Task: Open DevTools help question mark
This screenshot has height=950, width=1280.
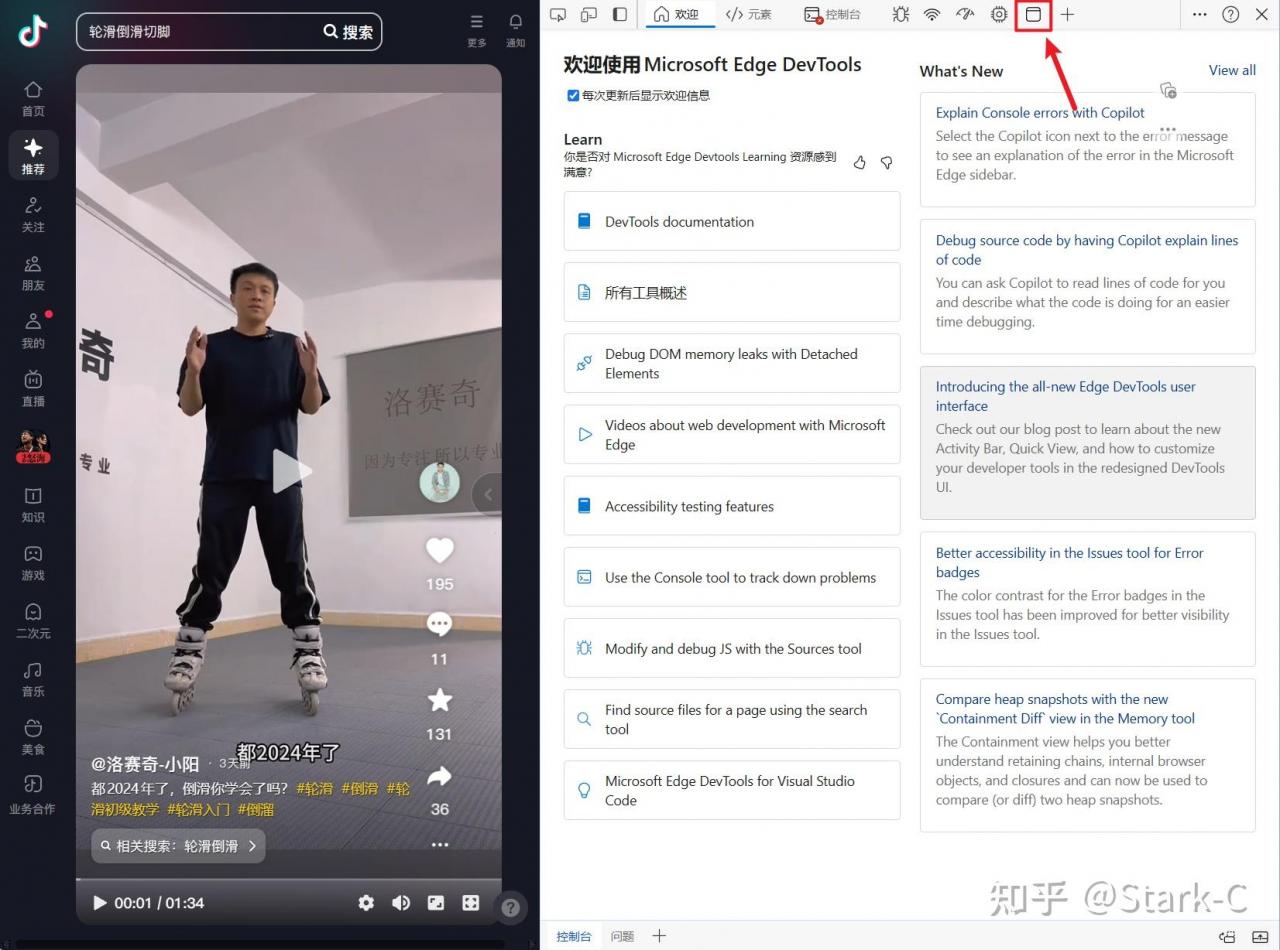Action: pos(1231,14)
